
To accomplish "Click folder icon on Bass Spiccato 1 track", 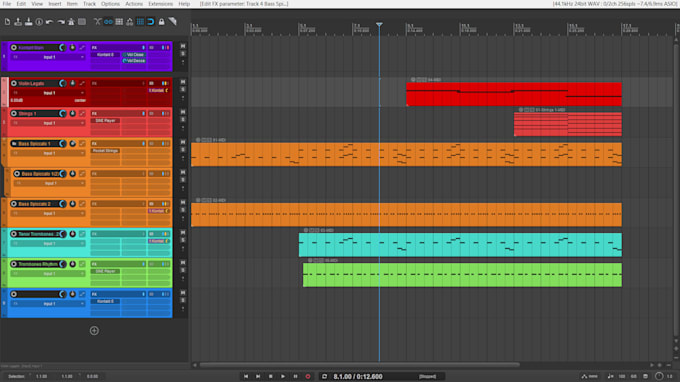I will 14,144.
